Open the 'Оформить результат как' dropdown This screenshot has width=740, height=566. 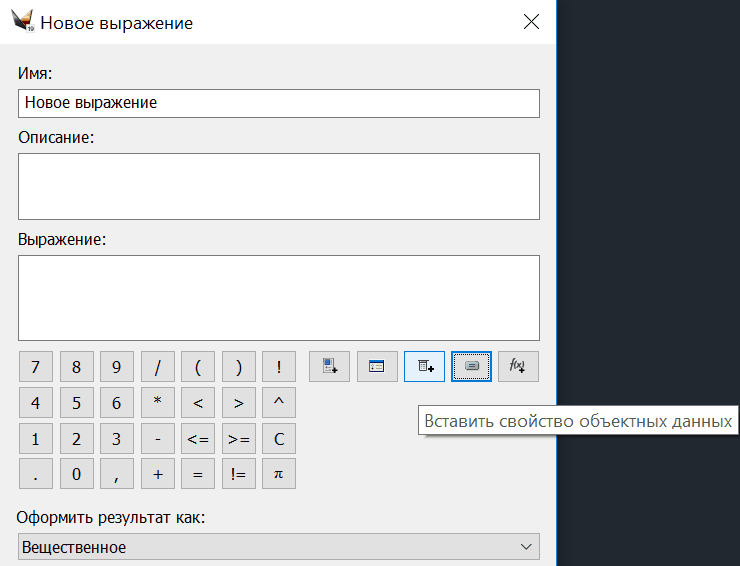tap(279, 547)
